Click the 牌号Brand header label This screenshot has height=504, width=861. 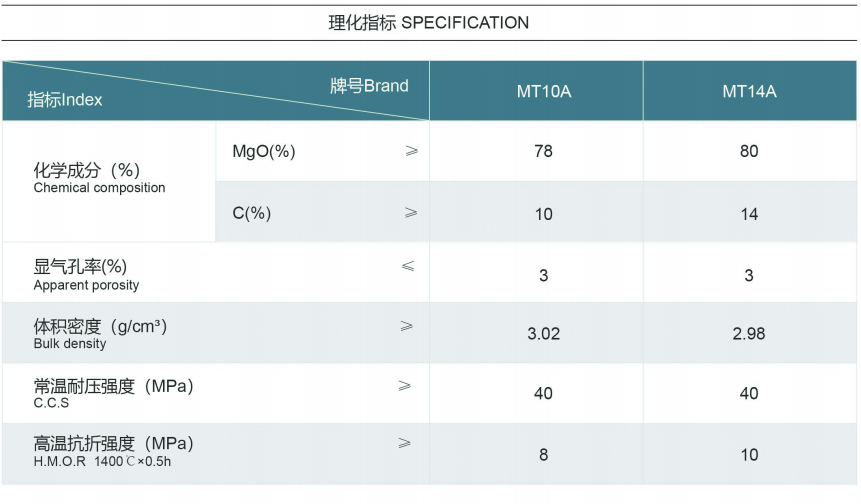coord(369,85)
